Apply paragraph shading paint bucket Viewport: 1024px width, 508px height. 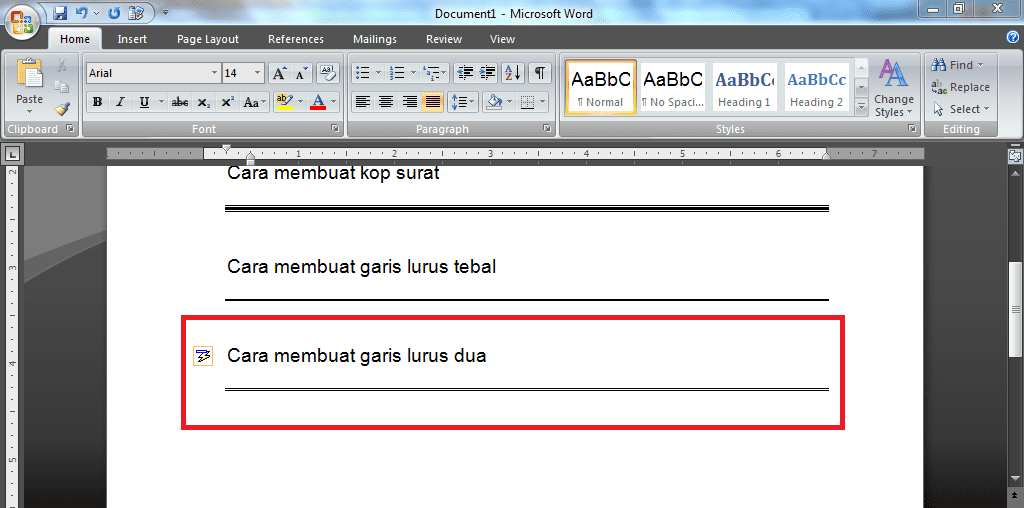[494, 102]
